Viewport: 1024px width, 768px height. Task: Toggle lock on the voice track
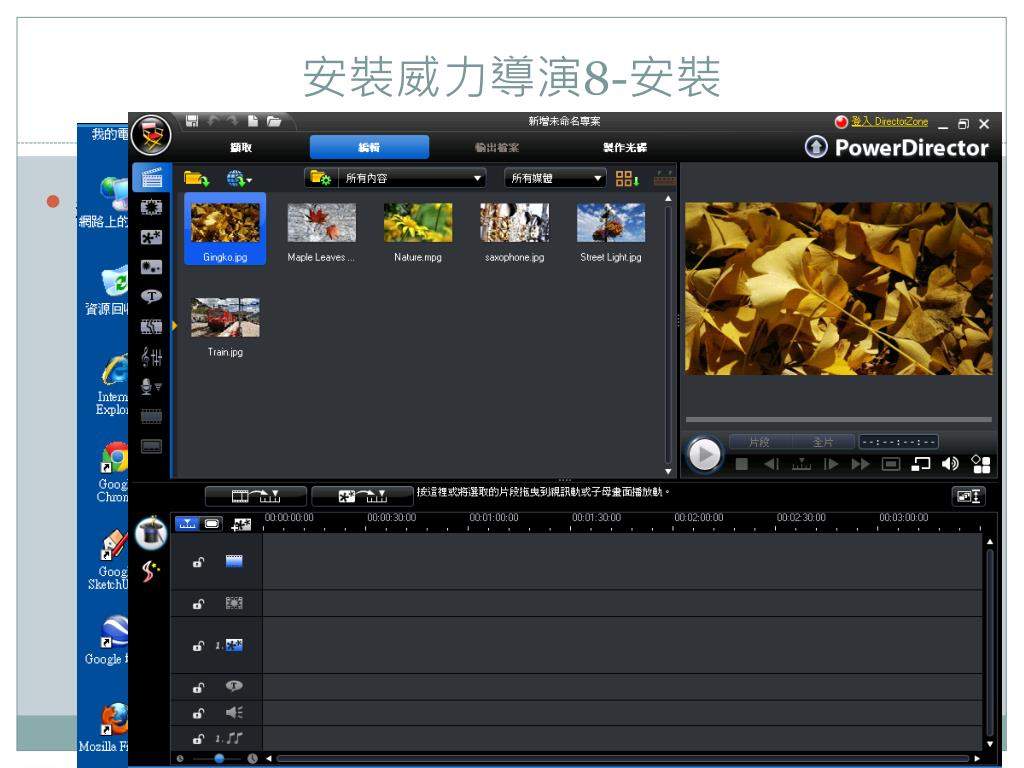pos(199,713)
